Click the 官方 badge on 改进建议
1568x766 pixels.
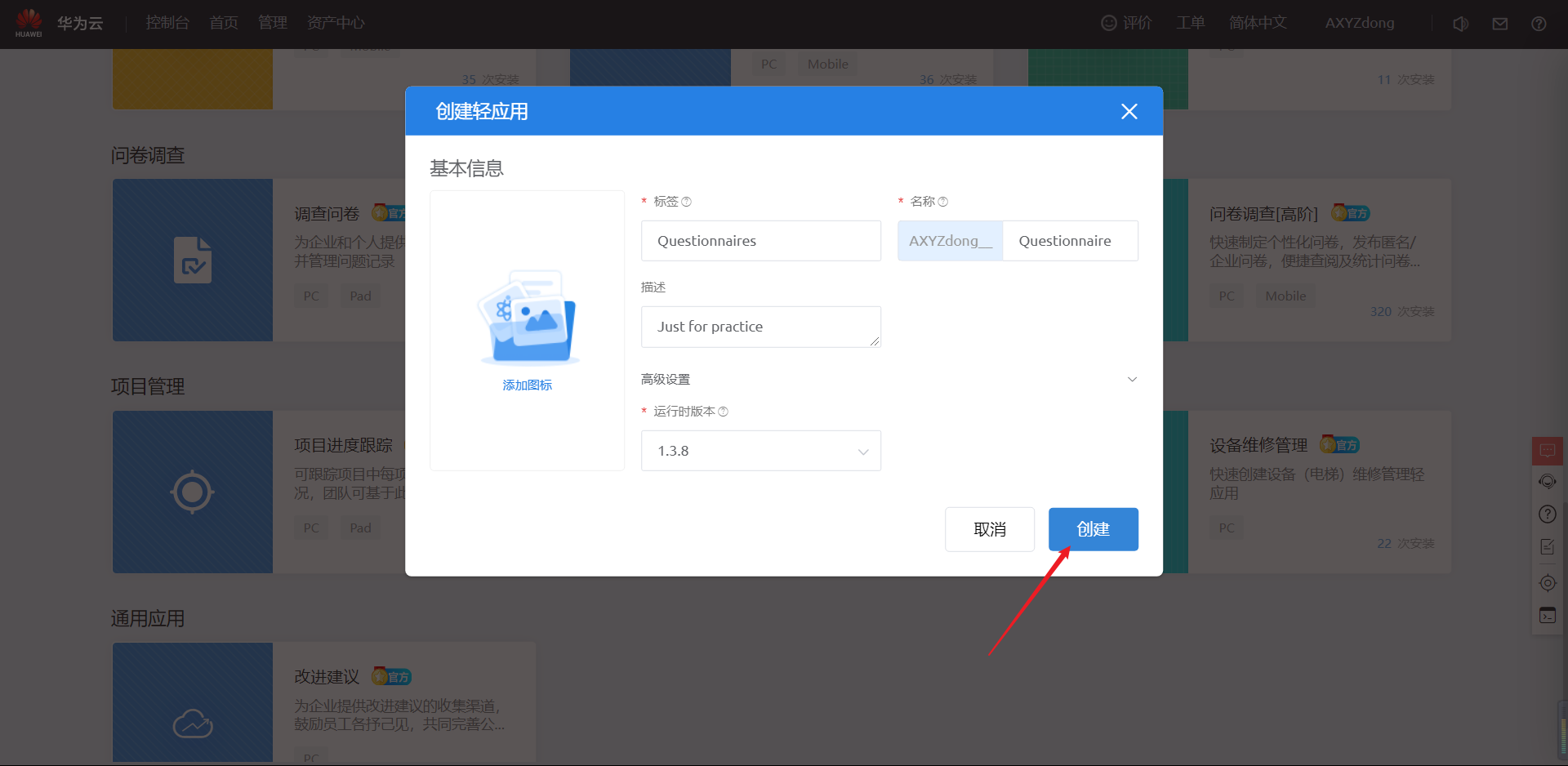click(x=391, y=676)
